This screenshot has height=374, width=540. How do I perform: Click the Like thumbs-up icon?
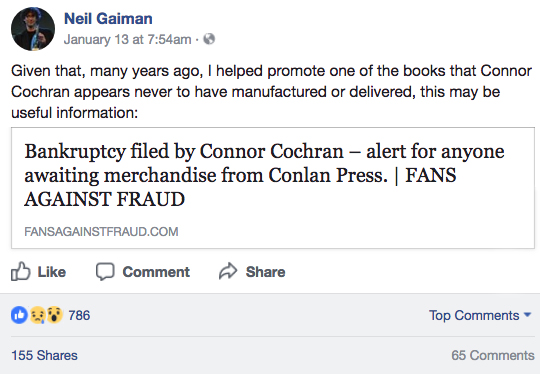tap(21, 271)
